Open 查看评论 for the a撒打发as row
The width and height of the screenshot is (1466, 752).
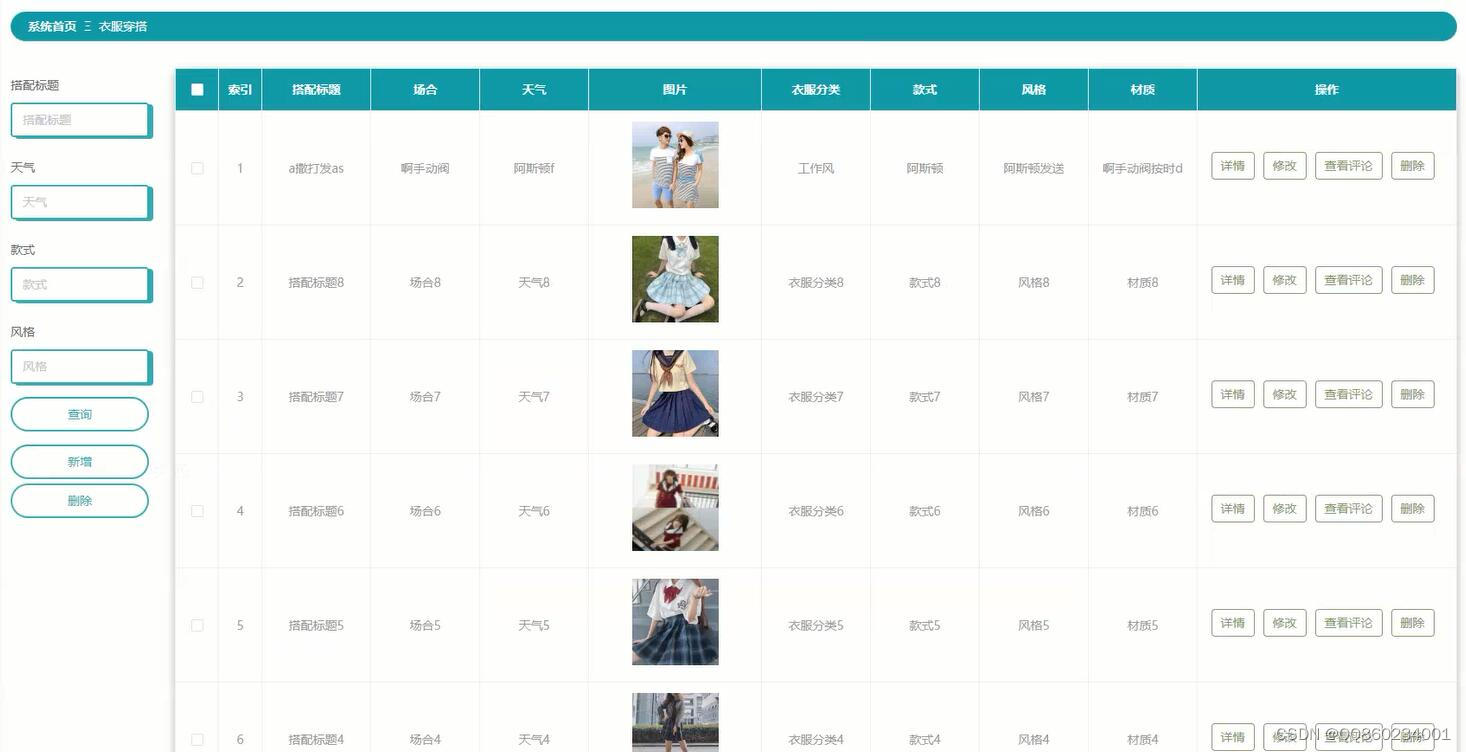[1348, 166]
